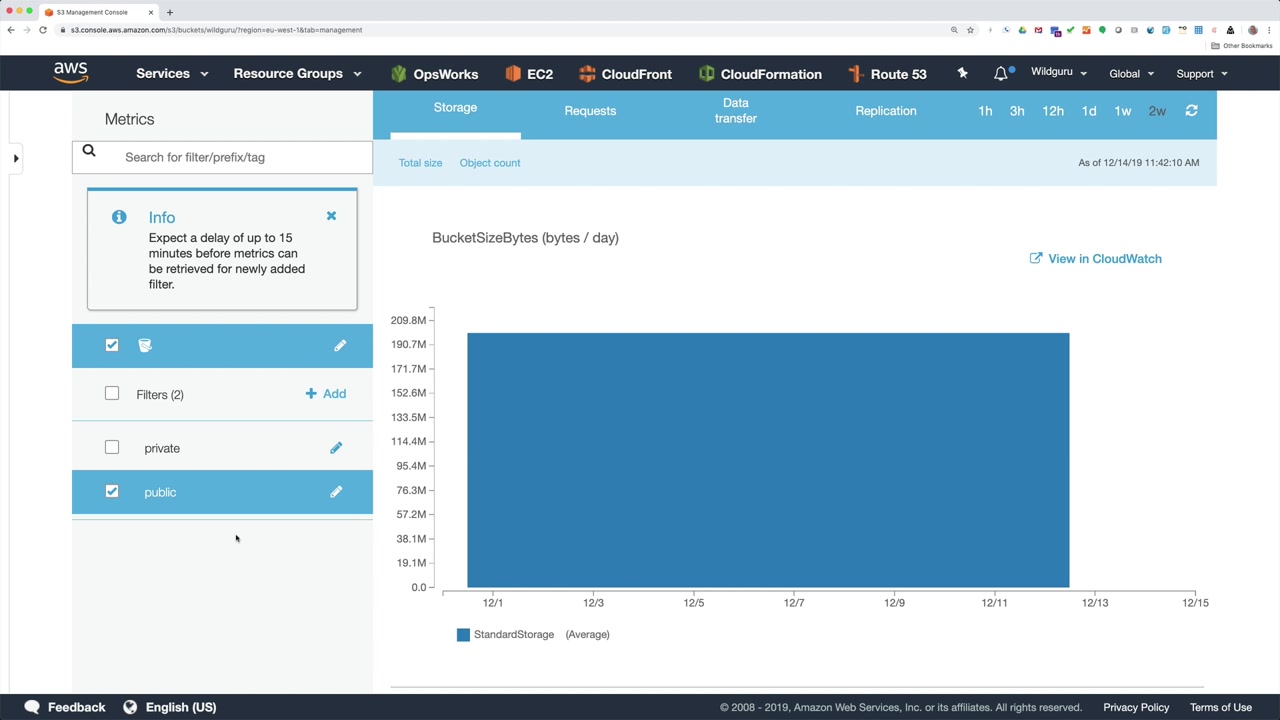This screenshot has width=1280, height=720.
Task: Set the time range to 3h
Action: (x=1017, y=111)
